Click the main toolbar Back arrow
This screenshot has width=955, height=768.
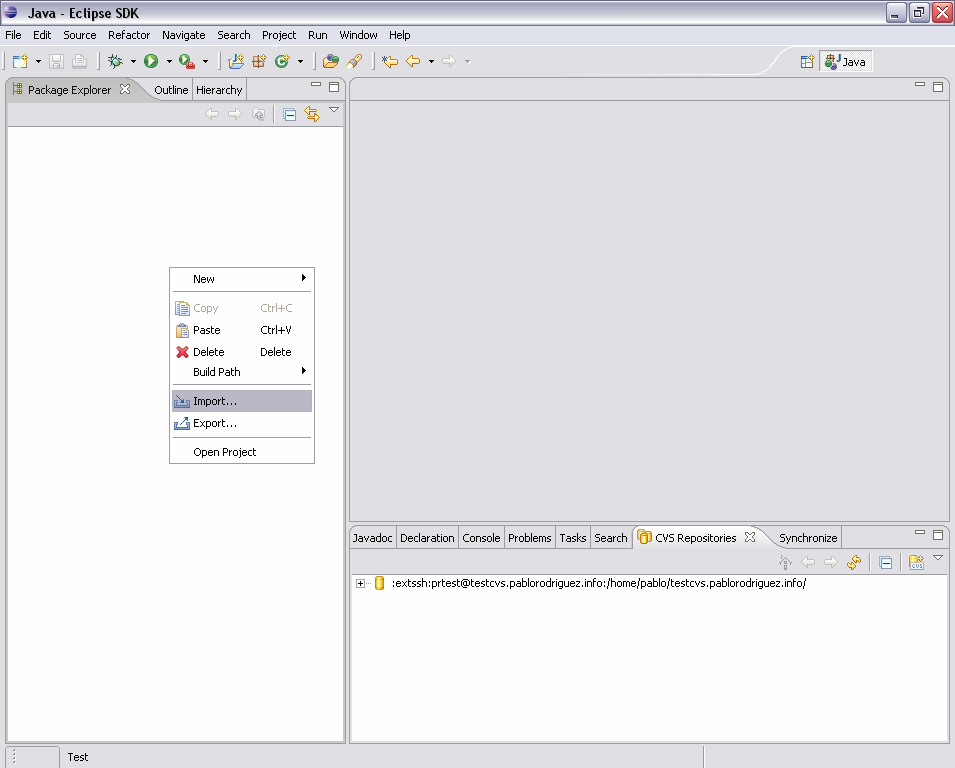pos(413,61)
